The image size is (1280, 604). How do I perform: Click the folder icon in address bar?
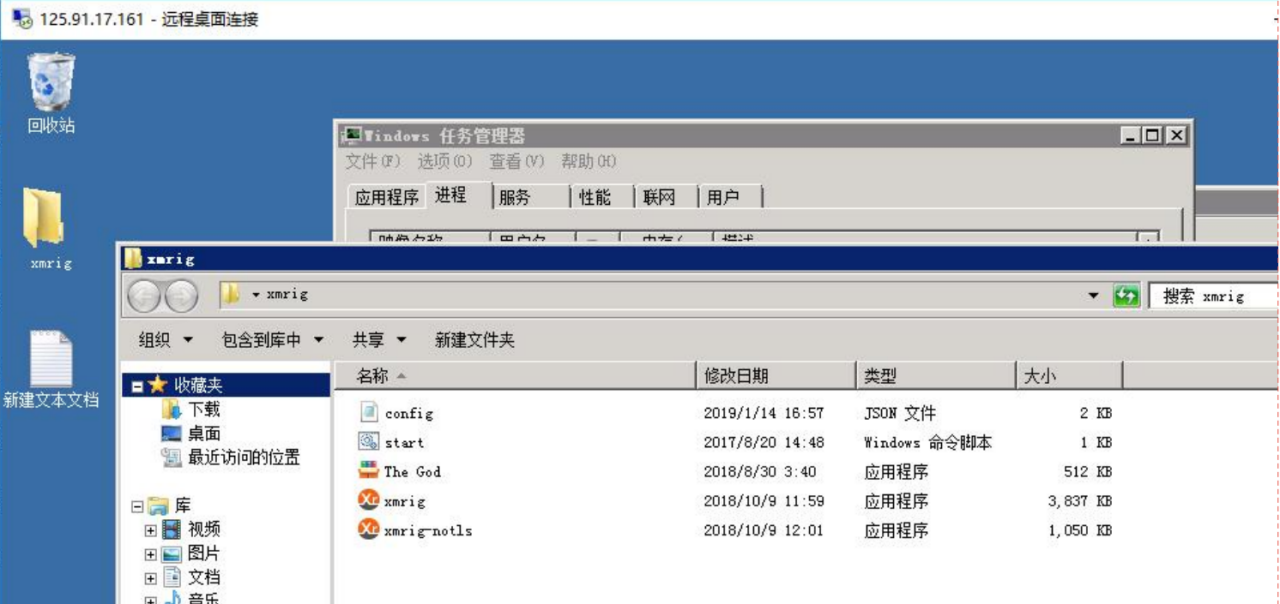[231, 294]
